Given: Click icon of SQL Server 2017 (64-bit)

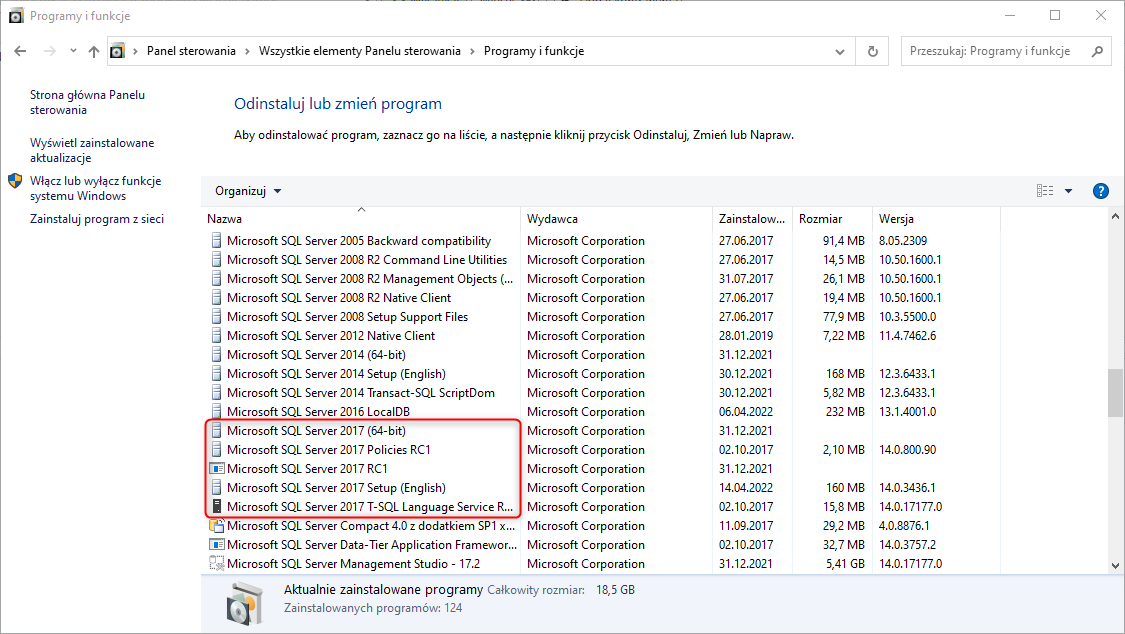Looking at the screenshot, I should pos(217,430).
